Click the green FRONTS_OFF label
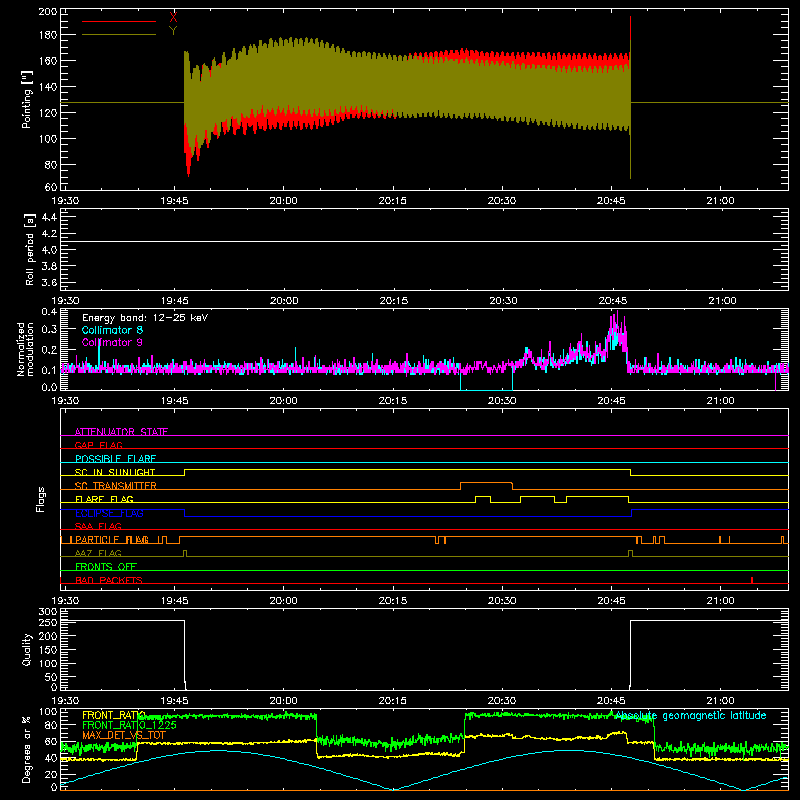 pos(106,567)
